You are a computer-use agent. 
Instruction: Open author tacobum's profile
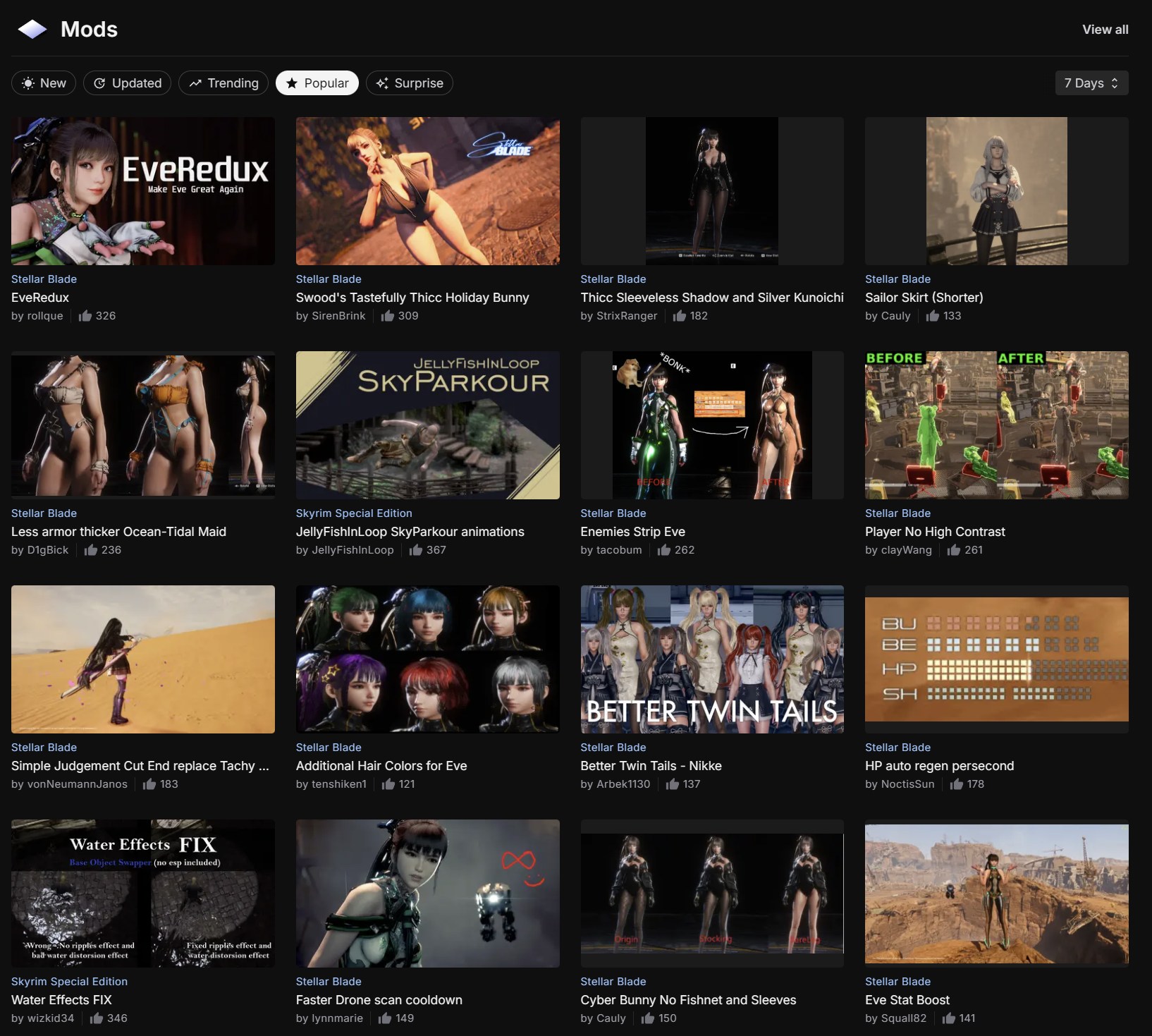619,550
